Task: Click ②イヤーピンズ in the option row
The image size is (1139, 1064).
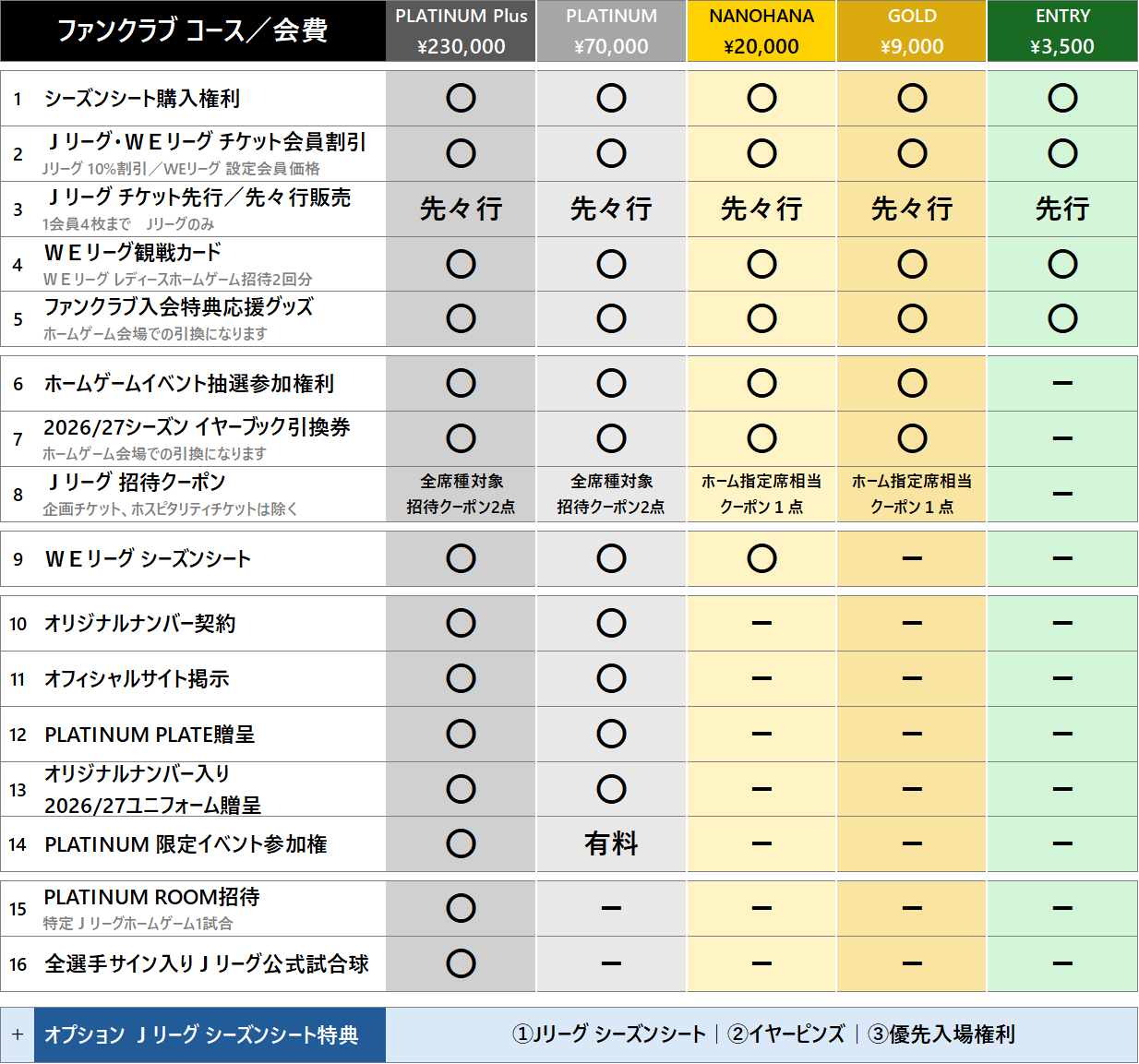Action: (x=786, y=1034)
